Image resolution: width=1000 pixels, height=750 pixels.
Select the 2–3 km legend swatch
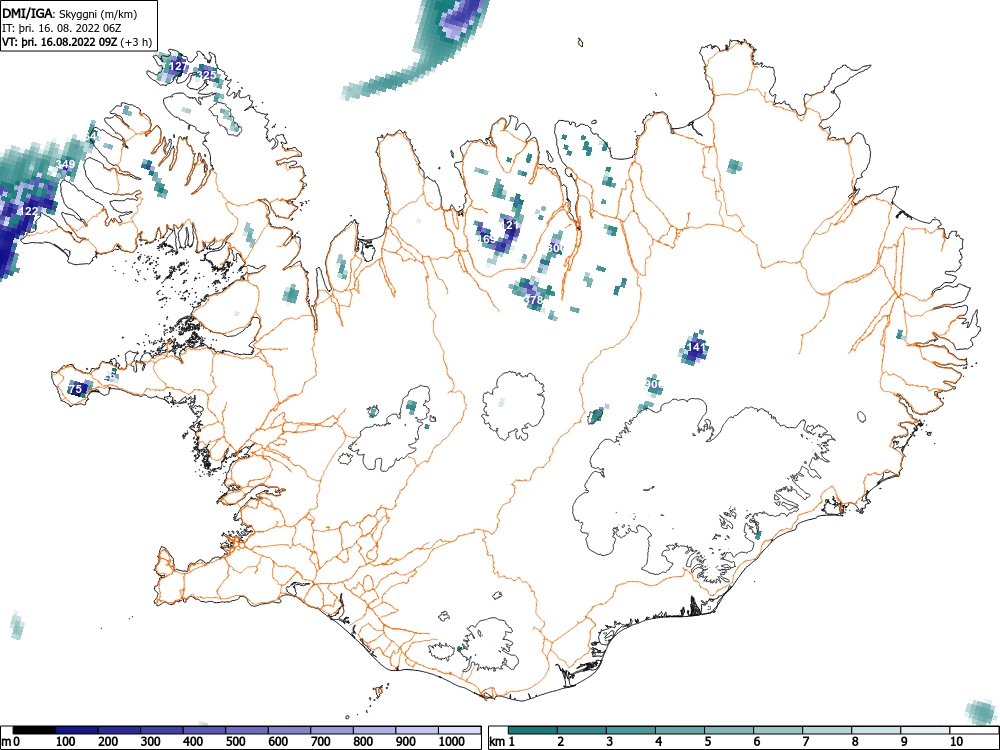point(582,730)
